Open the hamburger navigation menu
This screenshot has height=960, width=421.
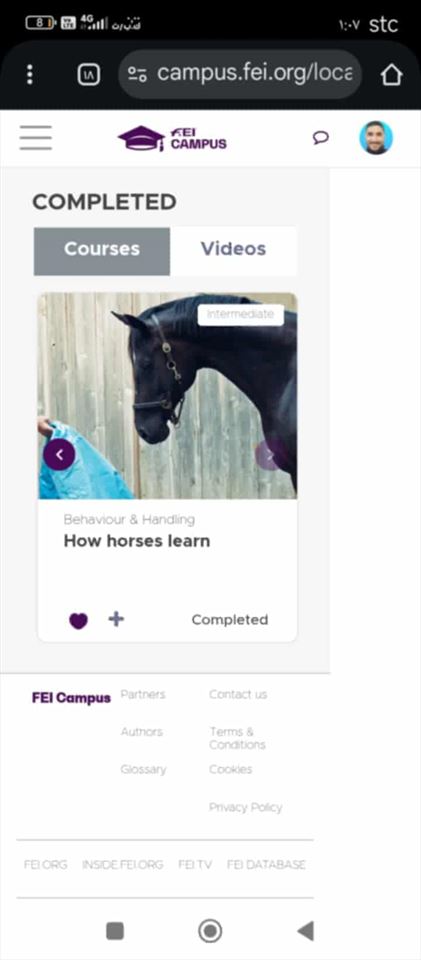[35, 138]
